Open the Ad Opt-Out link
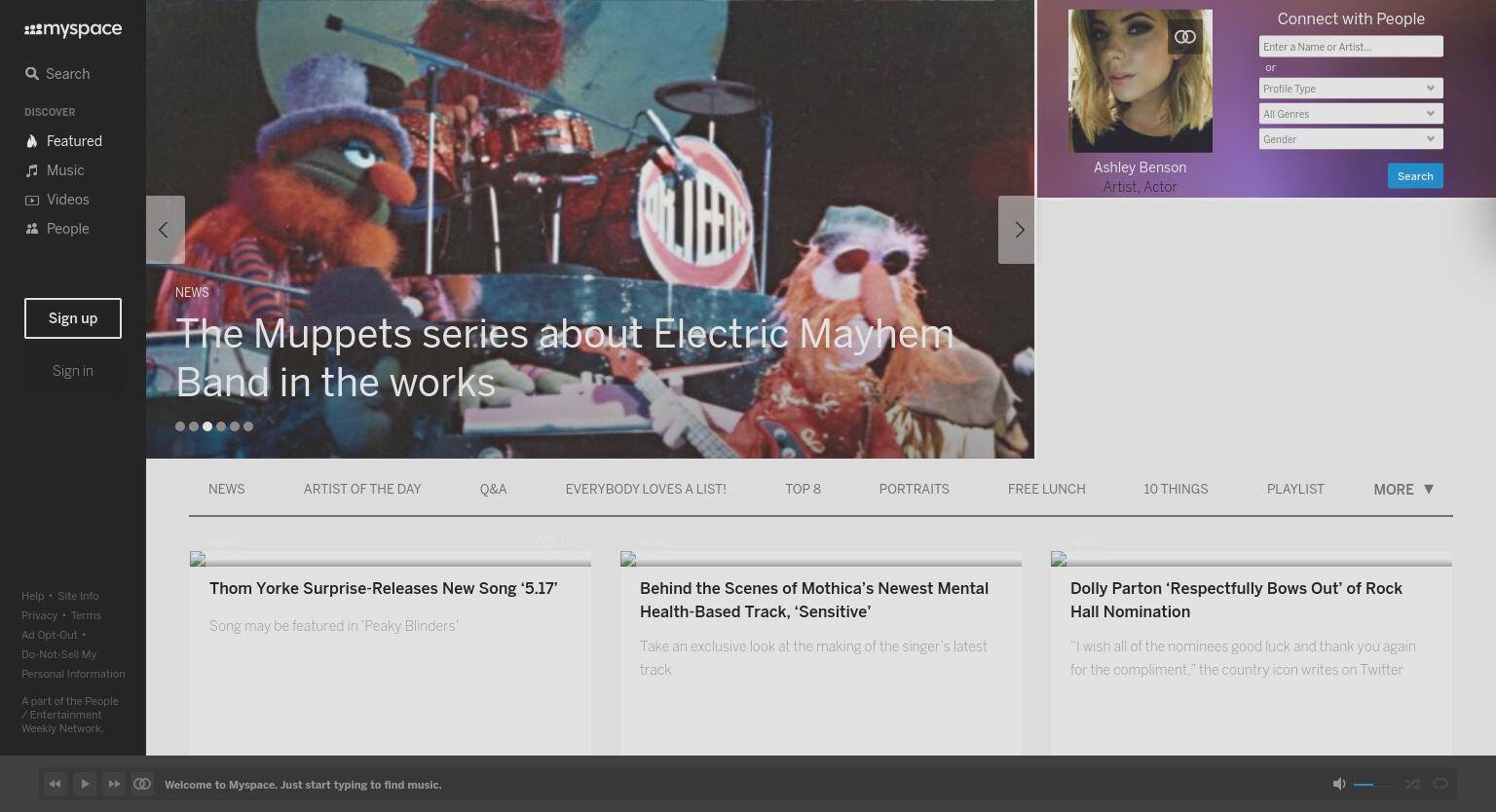The height and width of the screenshot is (812, 1496). point(50,635)
